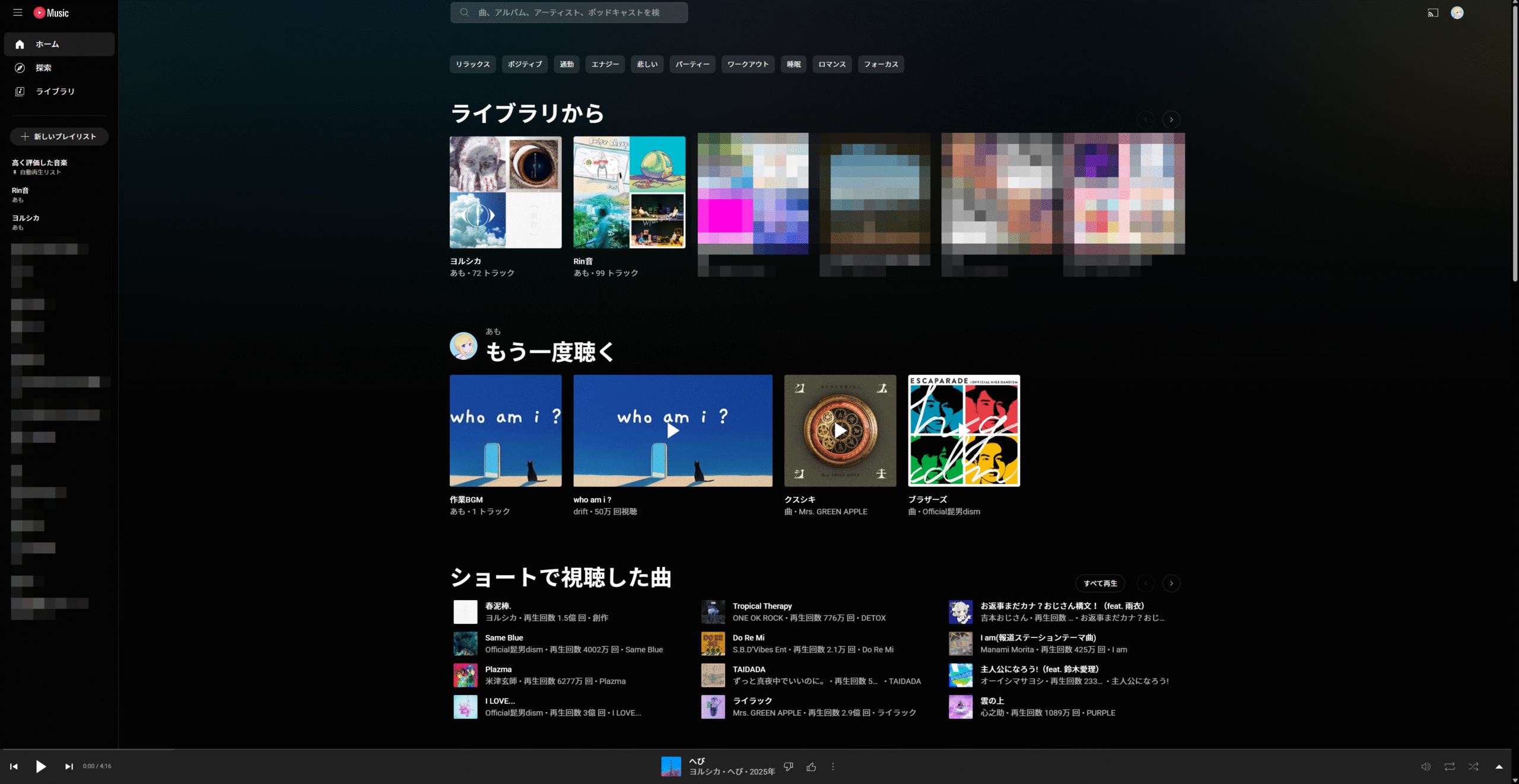Screen dimensions: 1519x784
Task: Open ヨルシカ playlist thumbnail
Action: (x=506, y=192)
